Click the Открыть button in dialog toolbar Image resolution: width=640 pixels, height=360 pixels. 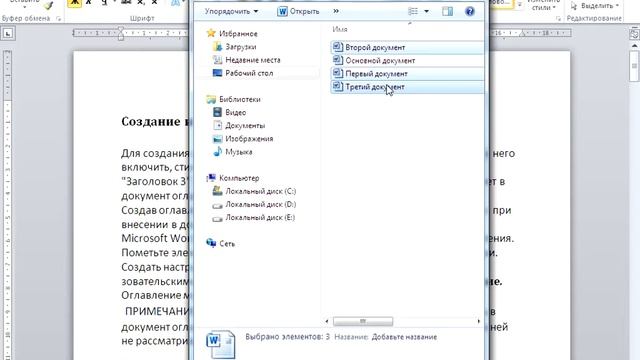[x=298, y=11]
